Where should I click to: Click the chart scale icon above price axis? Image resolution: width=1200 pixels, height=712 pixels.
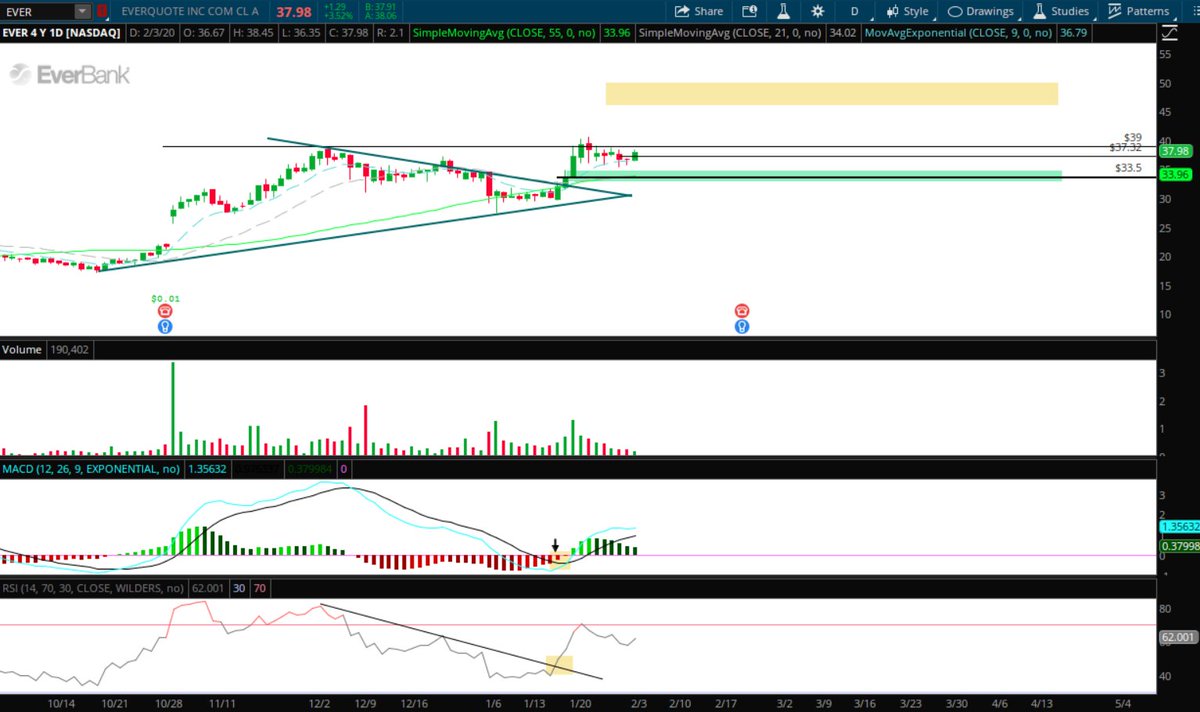[x=1169, y=33]
